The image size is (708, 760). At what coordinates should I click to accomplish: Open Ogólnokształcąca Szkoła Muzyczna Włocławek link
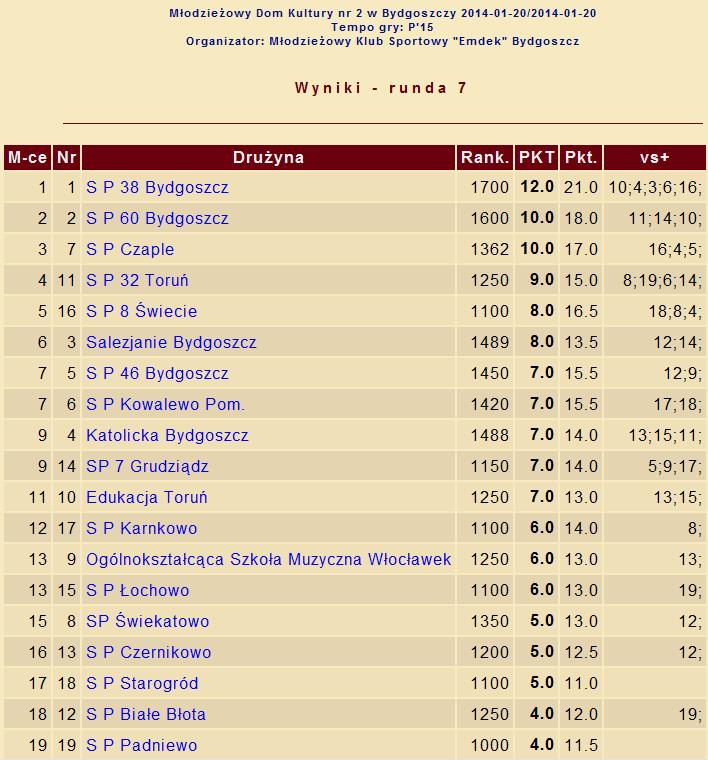(268, 559)
